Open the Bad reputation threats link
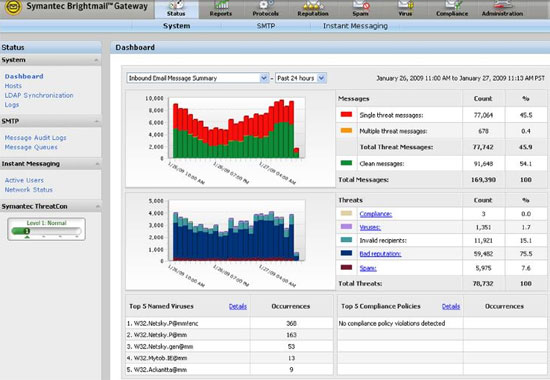 380,254
